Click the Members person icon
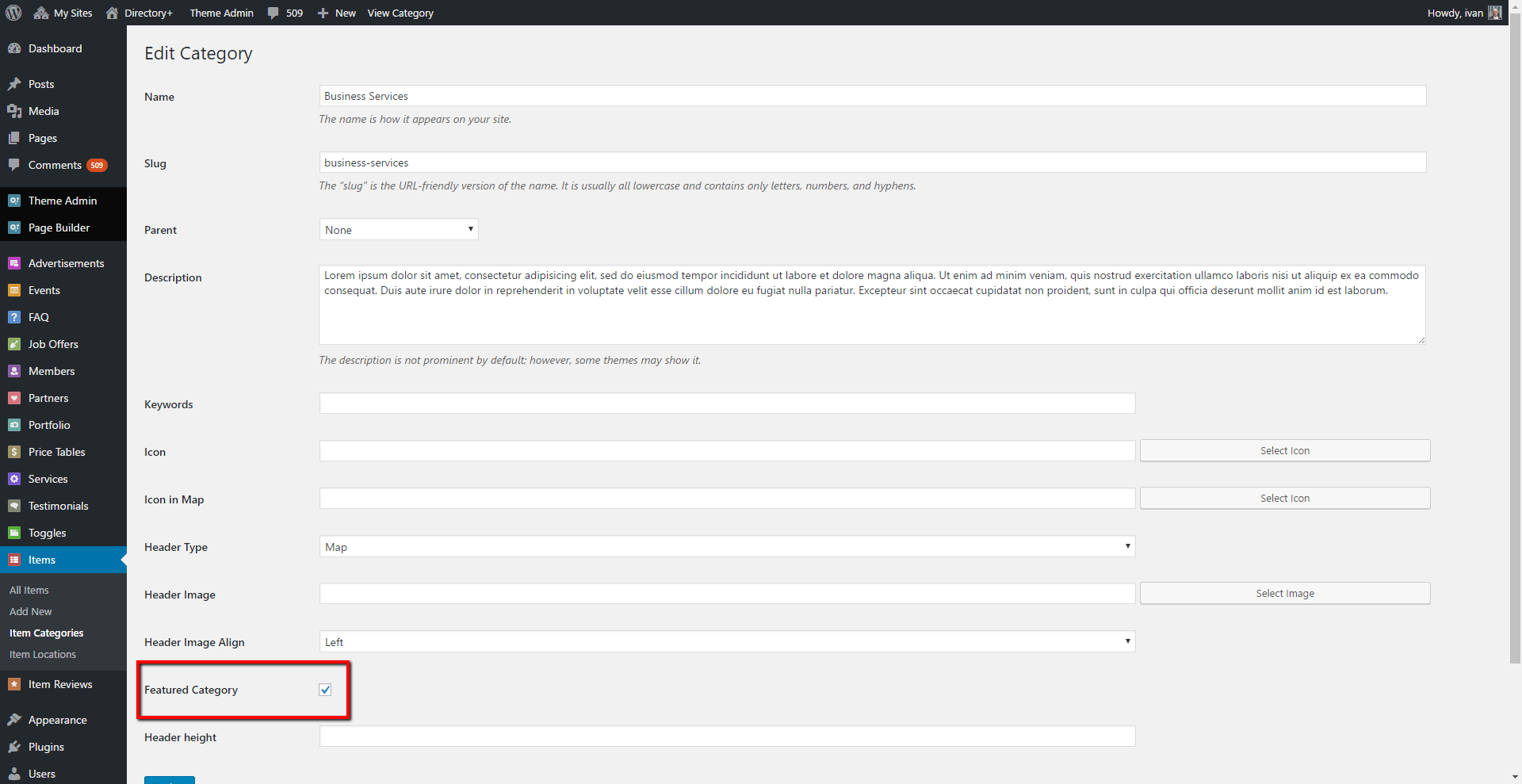This screenshot has width=1522, height=784. click(x=14, y=371)
